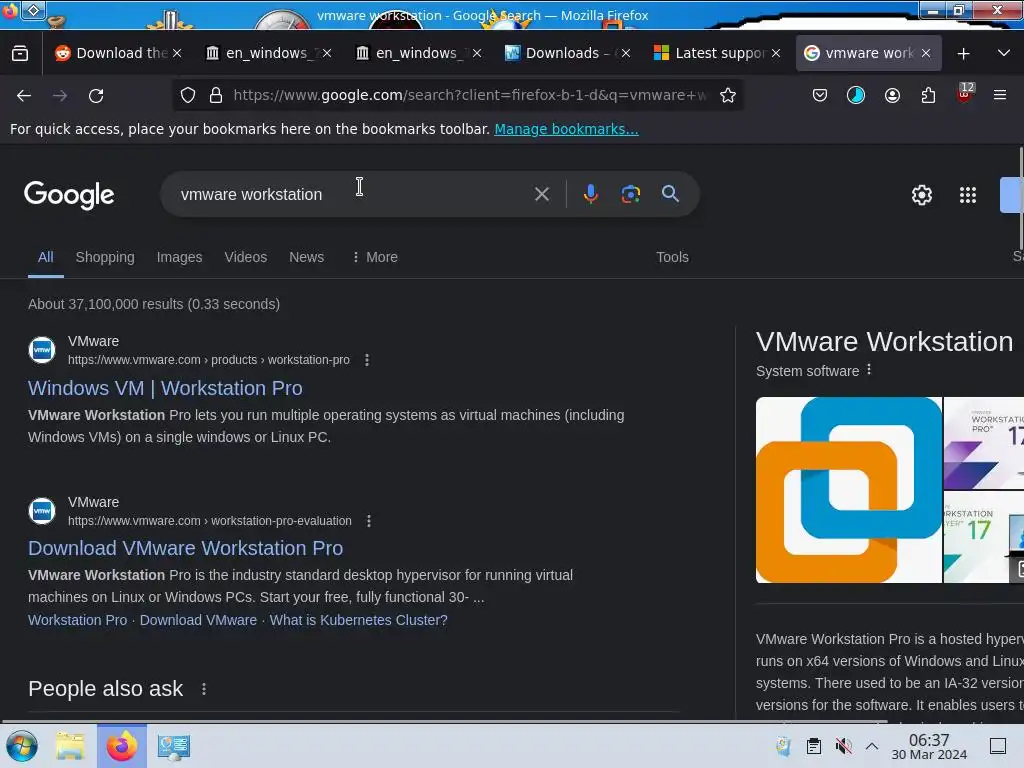Image resolution: width=1024 pixels, height=768 pixels.
Task: Close the vmware workstation browser tab
Action: [925, 53]
